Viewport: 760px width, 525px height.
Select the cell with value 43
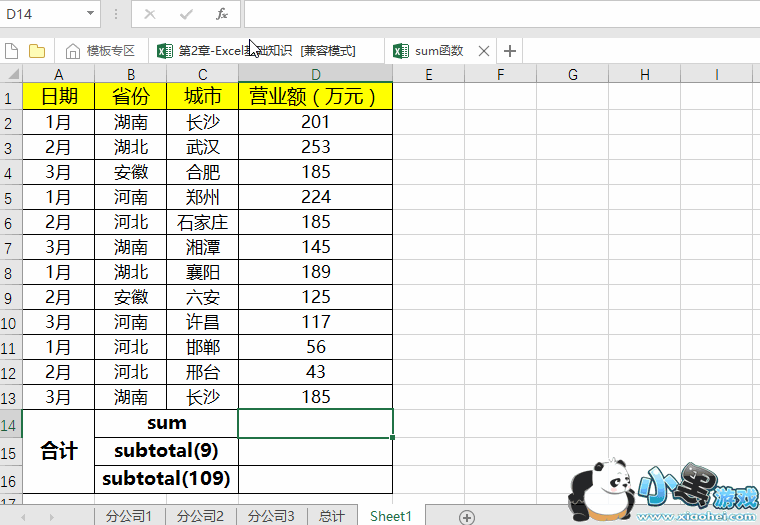tap(316, 372)
